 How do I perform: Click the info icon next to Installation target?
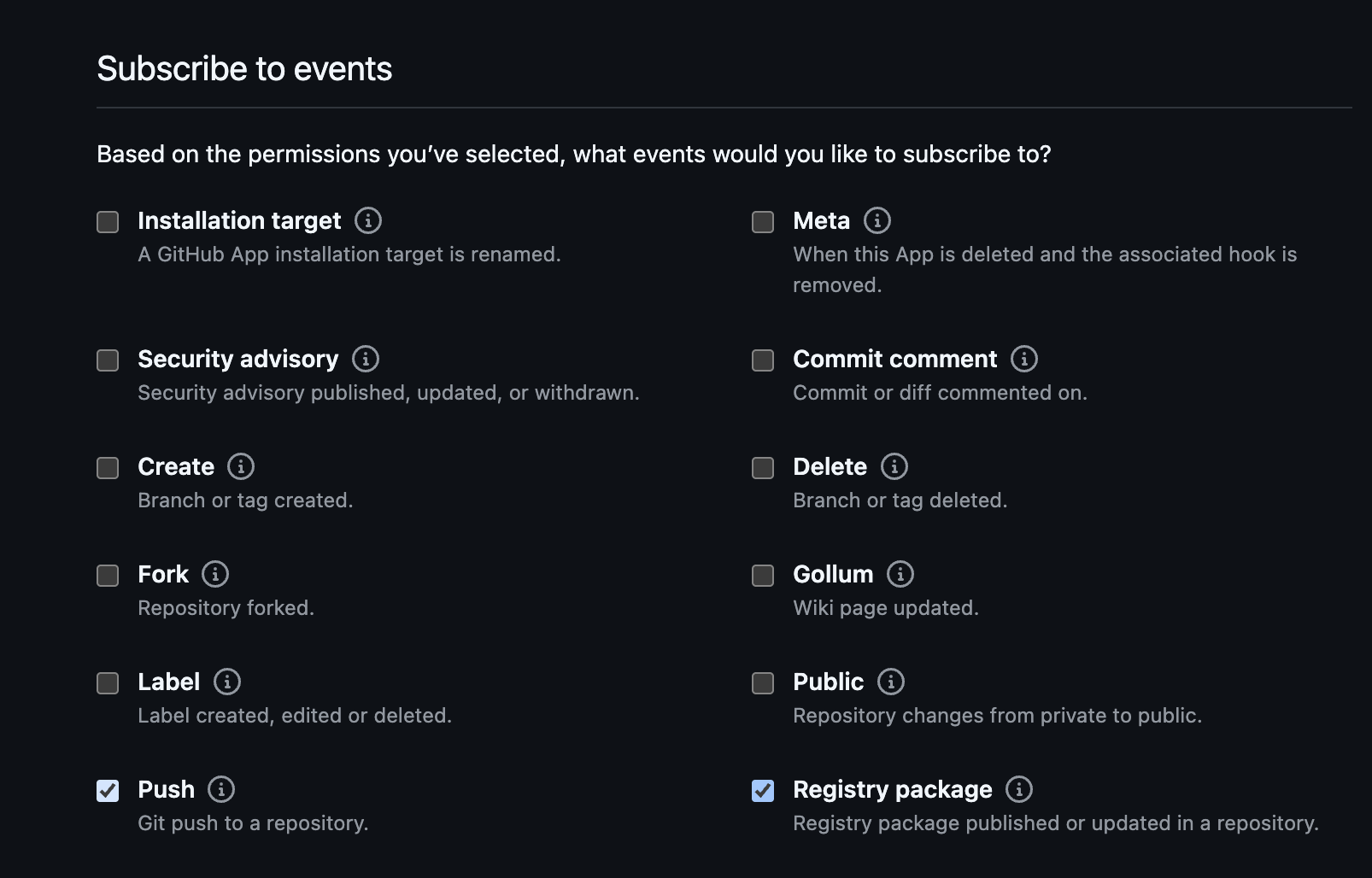pyautogui.click(x=366, y=222)
